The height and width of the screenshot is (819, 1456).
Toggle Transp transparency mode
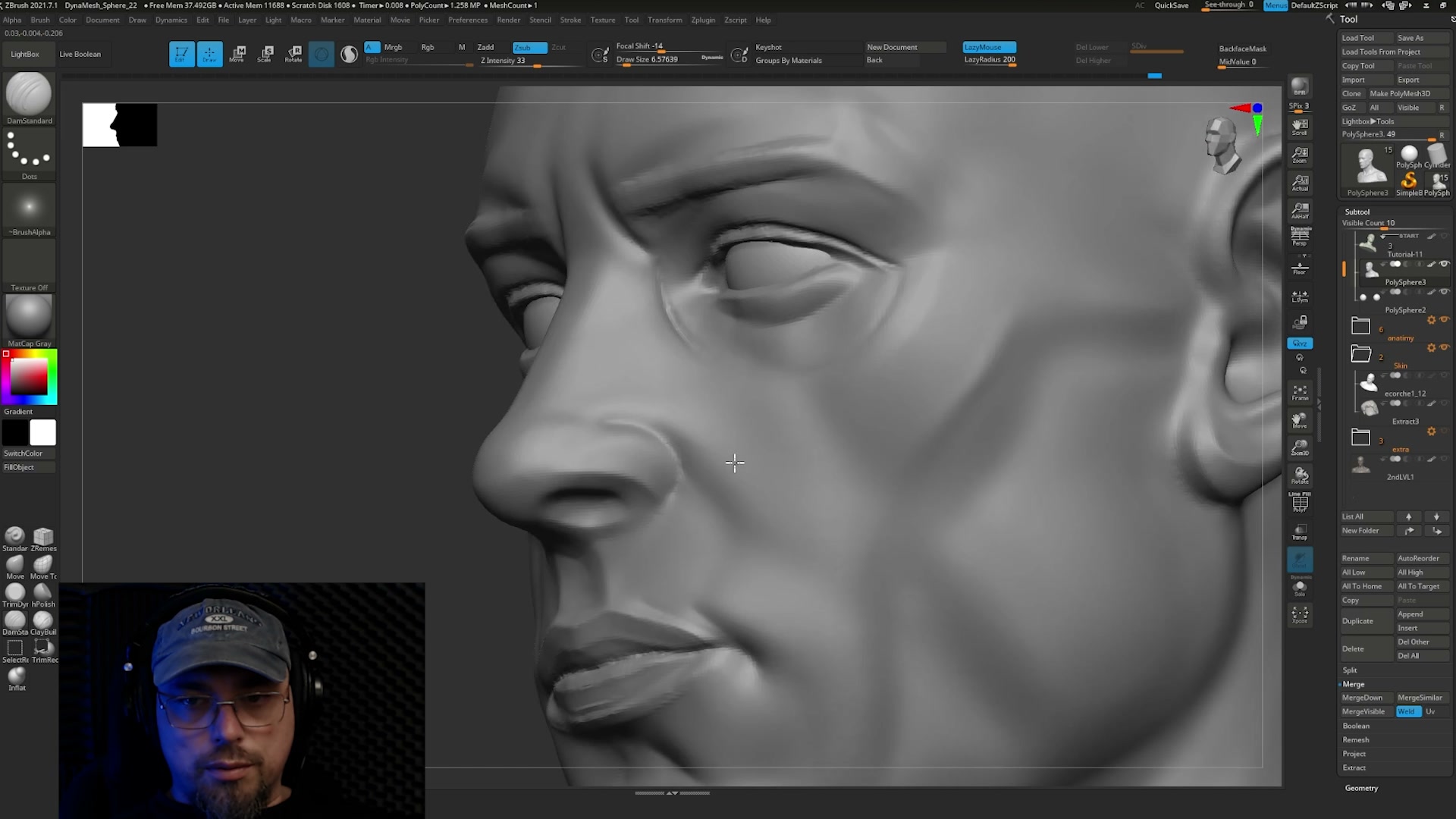coord(1300,532)
